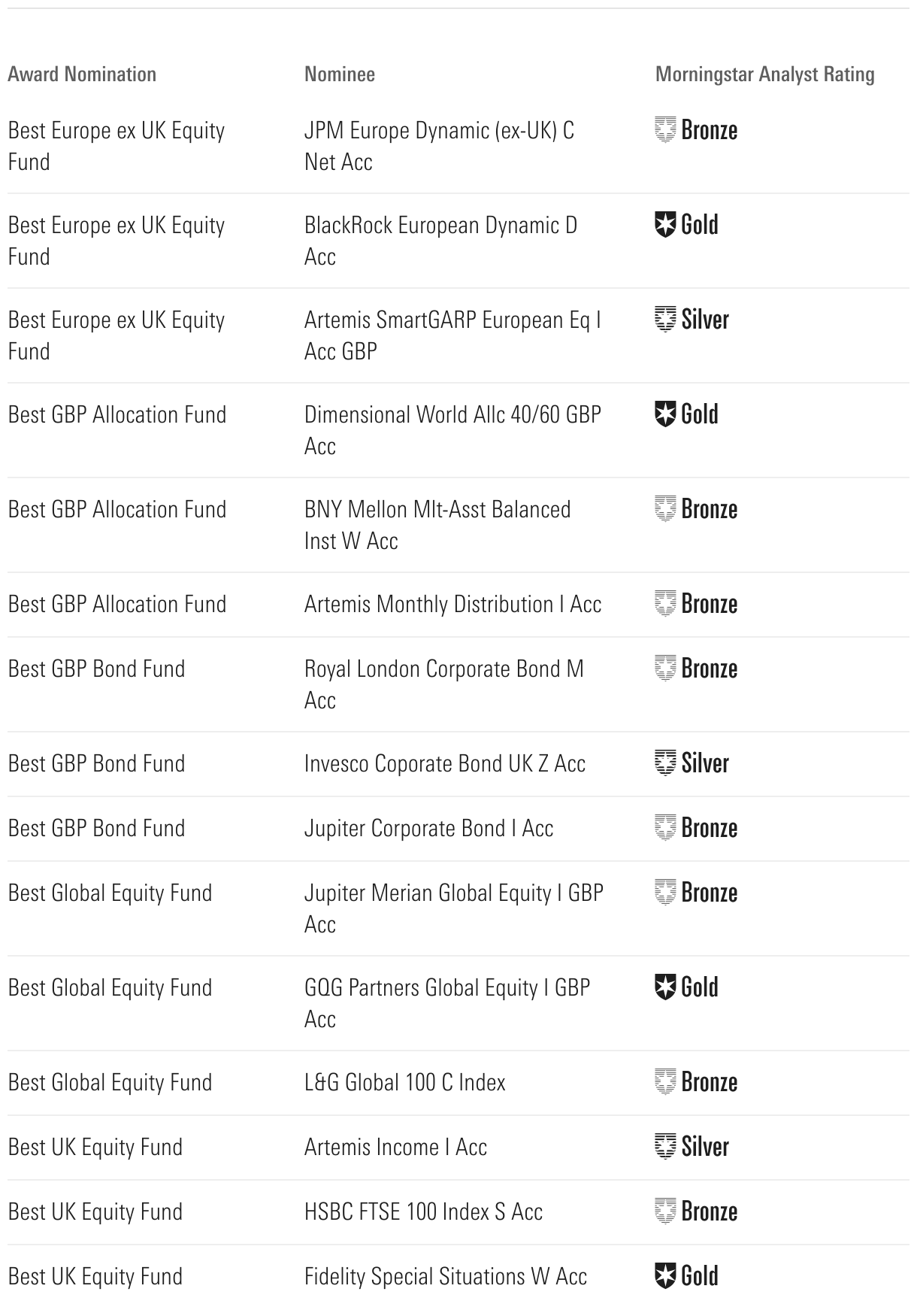This screenshot has width=917, height=1316.
Task: Click Gold shield icon for Dimensional World Allc
Action: [665, 414]
